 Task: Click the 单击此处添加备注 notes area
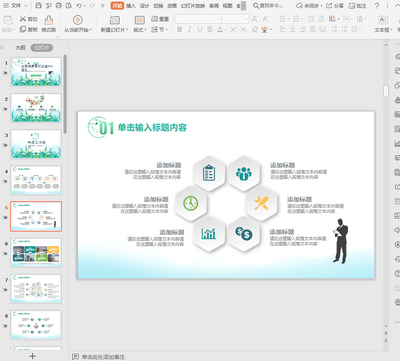pyautogui.click(x=103, y=357)
